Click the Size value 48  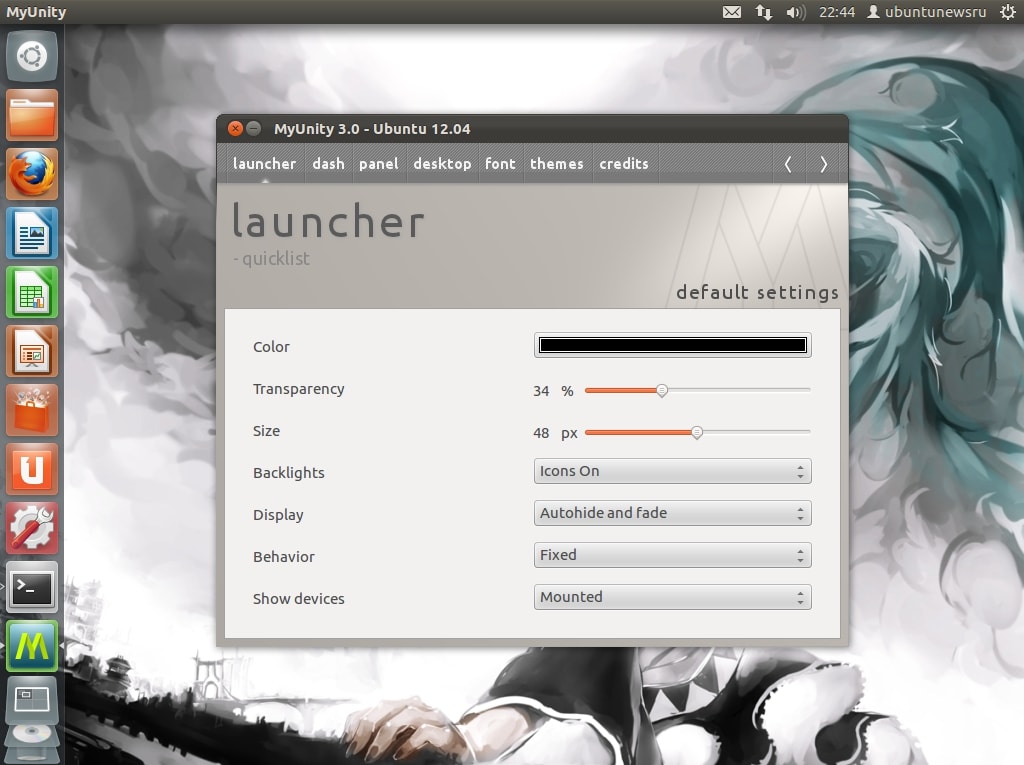541,433
